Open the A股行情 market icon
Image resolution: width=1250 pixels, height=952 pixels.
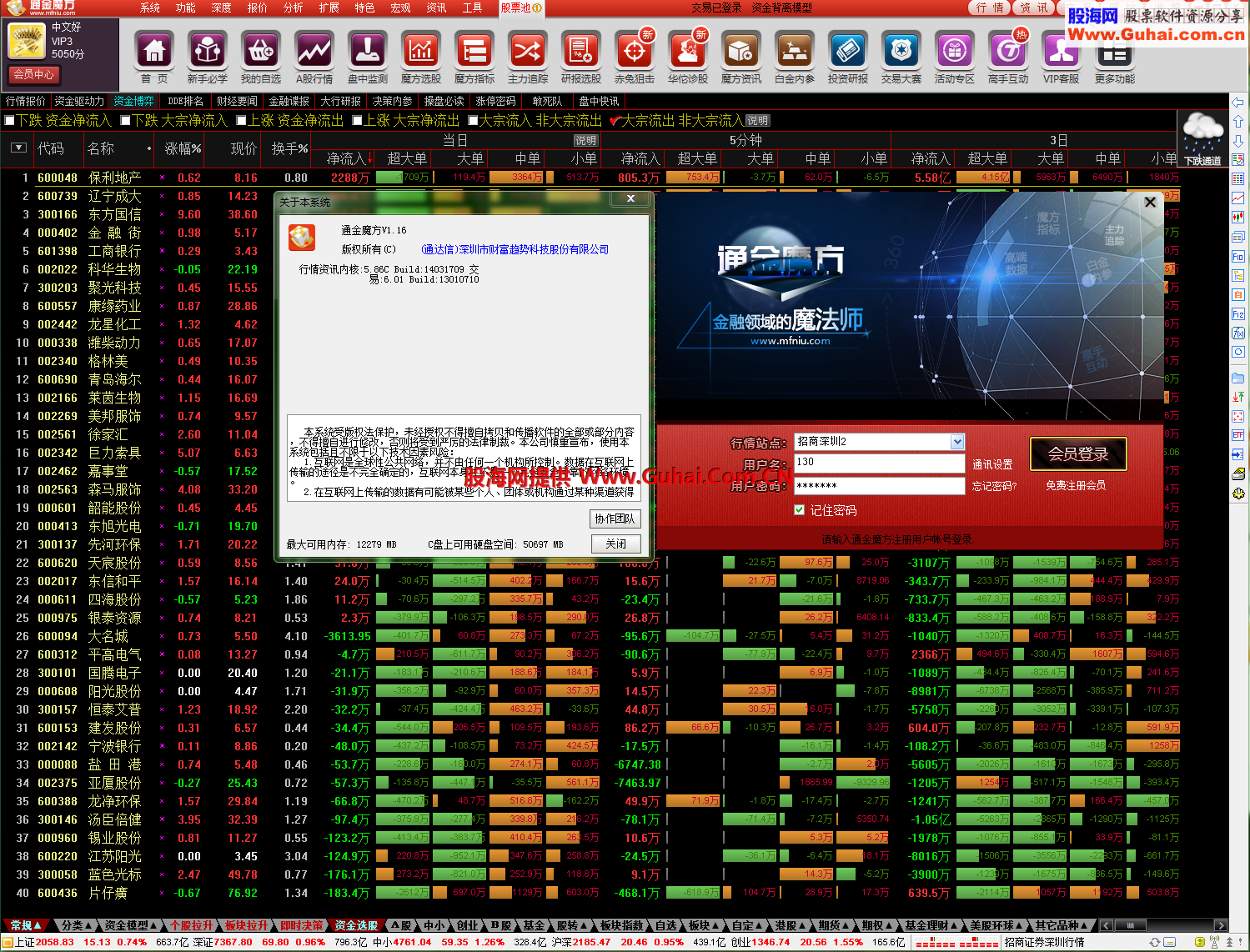click(x=314, y=52)
